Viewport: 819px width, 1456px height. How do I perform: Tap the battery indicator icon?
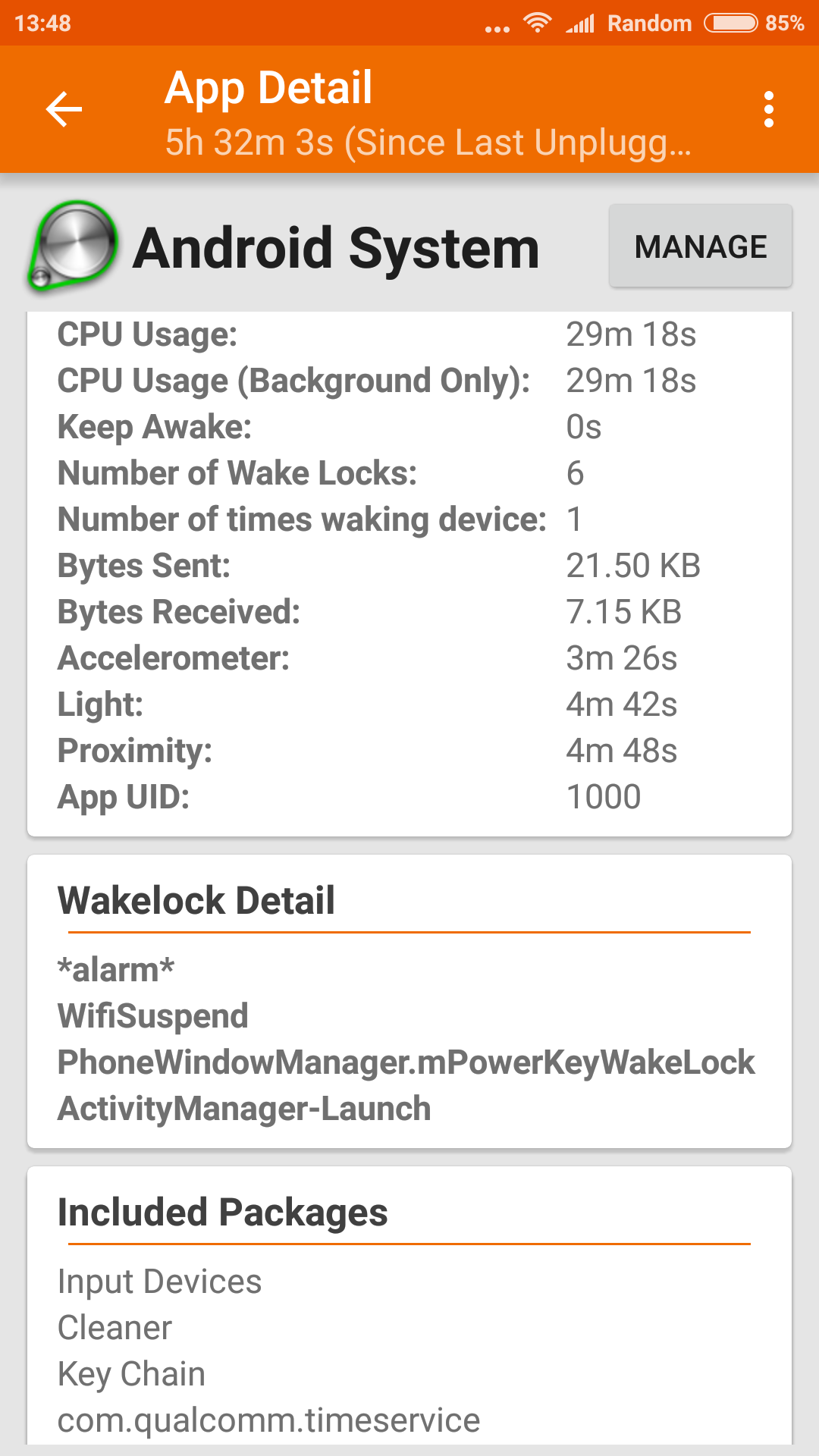tap(730, 23)
